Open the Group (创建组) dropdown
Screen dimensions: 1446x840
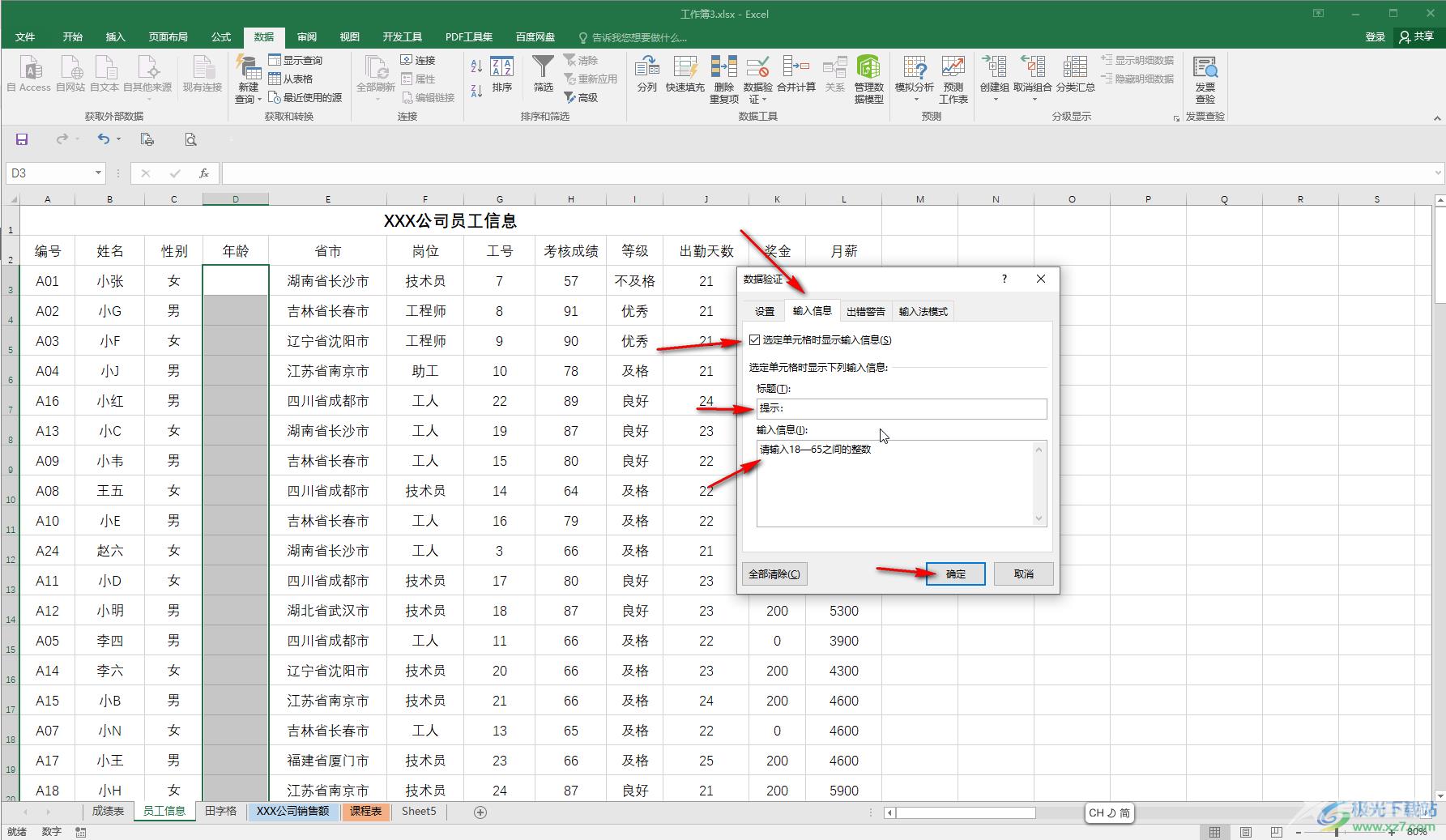click(x=995, y=99)
